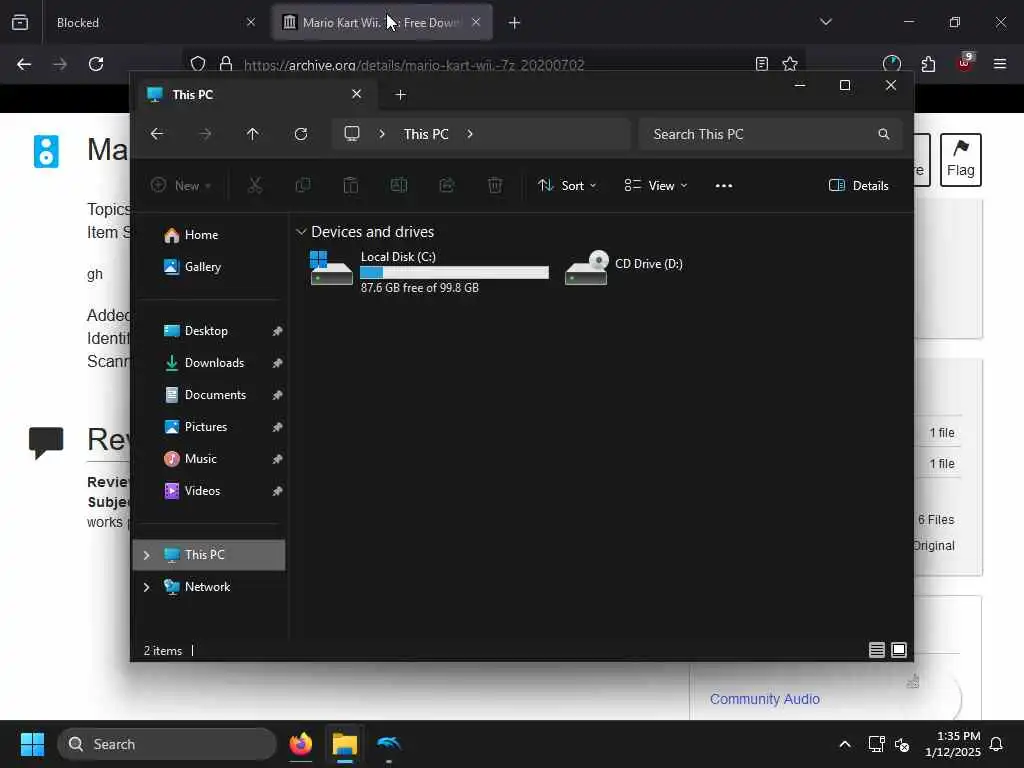Open Dolphin emulator from the taskbar

pyautogui.click(x=389, y=744)
